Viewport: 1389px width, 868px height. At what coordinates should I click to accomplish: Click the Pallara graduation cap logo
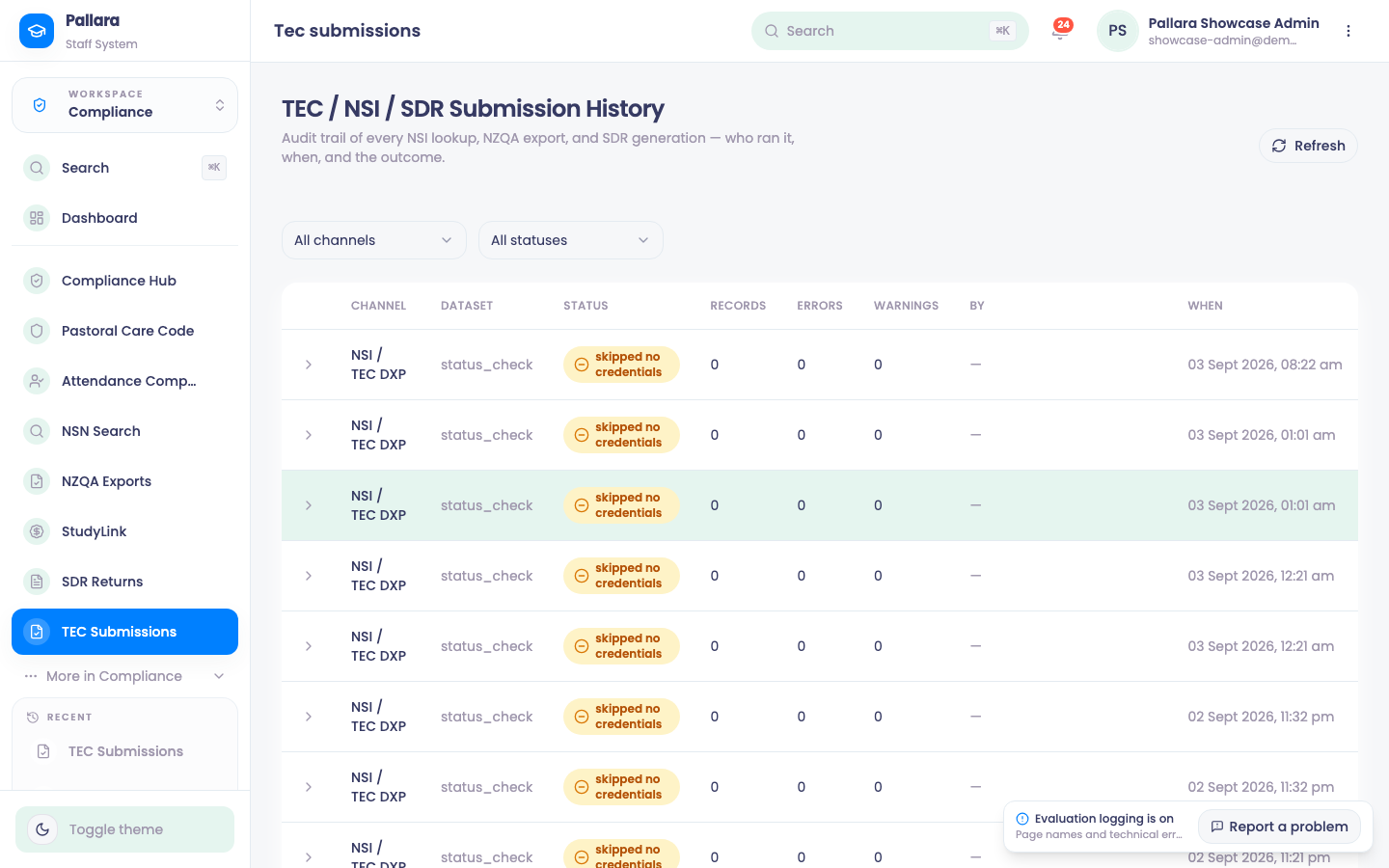[x=37, y=31]
